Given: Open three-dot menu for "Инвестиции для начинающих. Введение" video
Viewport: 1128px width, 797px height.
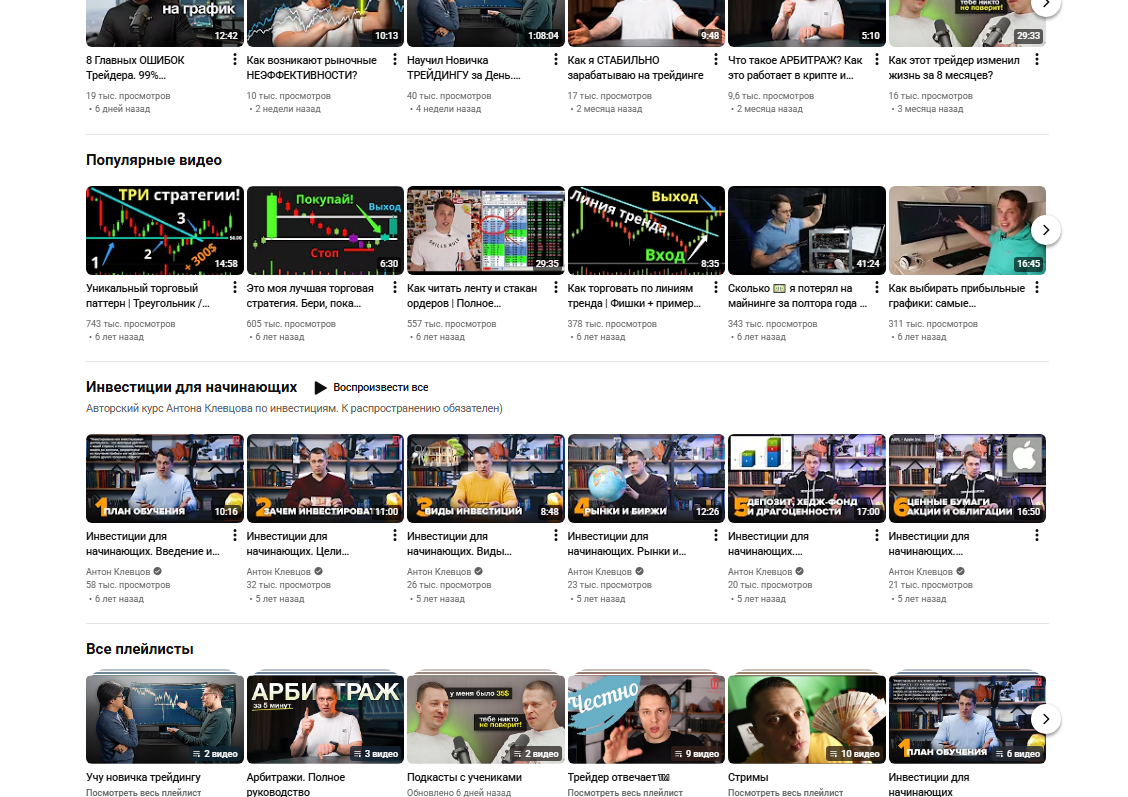Looking at the screenshot, I should tap(234, 537).
